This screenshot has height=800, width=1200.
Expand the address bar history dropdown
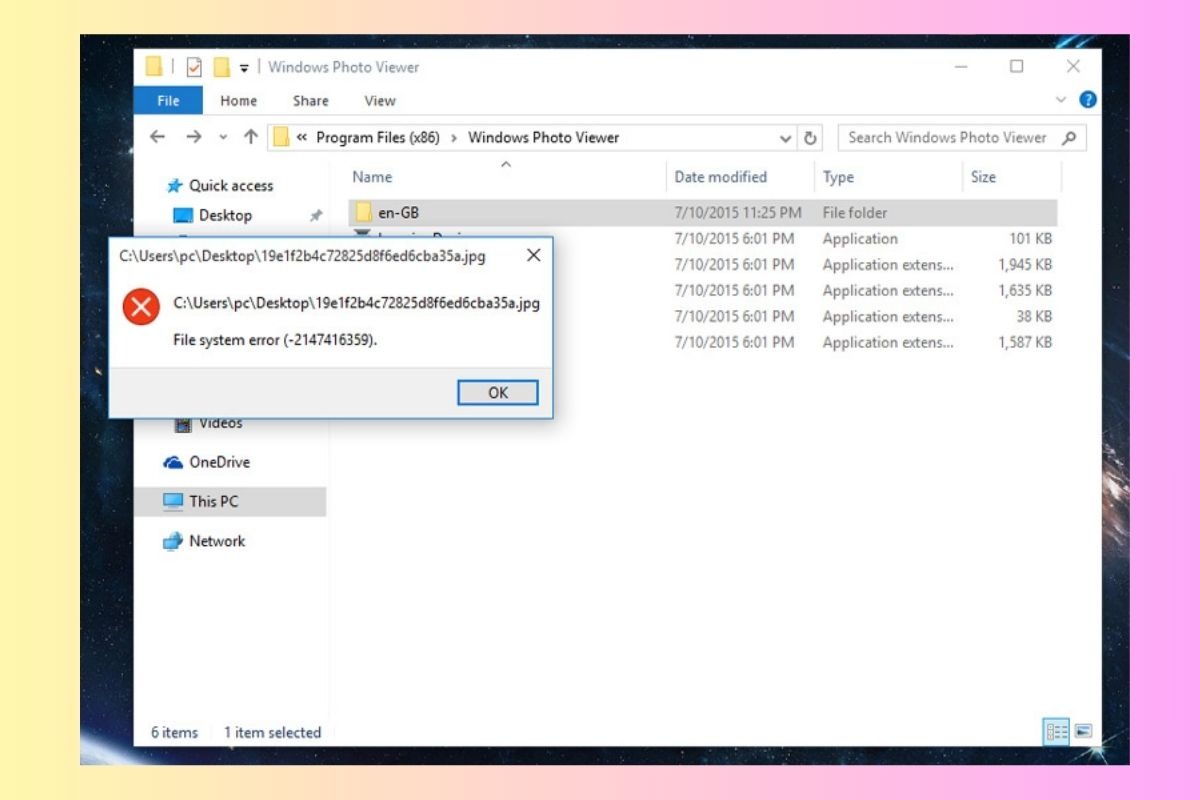coord(786,138)
